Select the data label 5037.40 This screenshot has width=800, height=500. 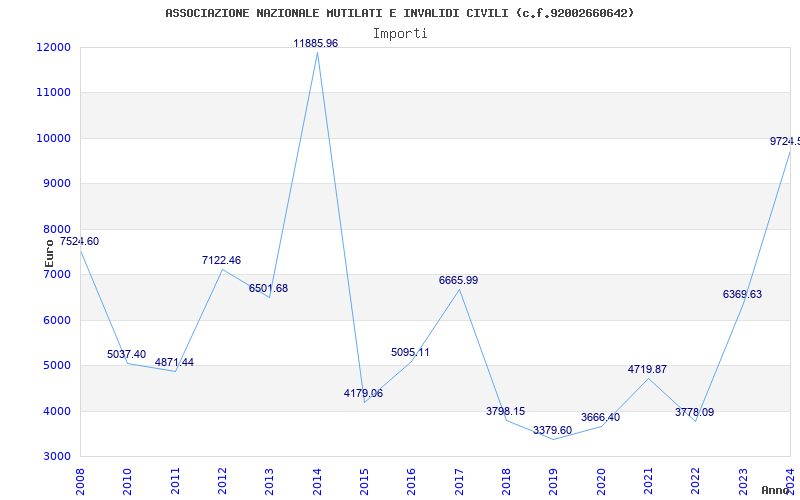pyautogui.click(x=127, y=354)
